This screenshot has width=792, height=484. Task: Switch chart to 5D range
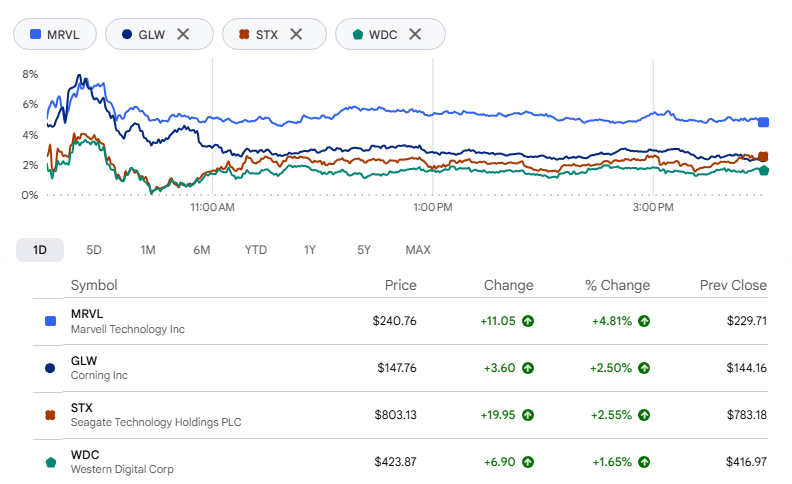tap(94, 250)
